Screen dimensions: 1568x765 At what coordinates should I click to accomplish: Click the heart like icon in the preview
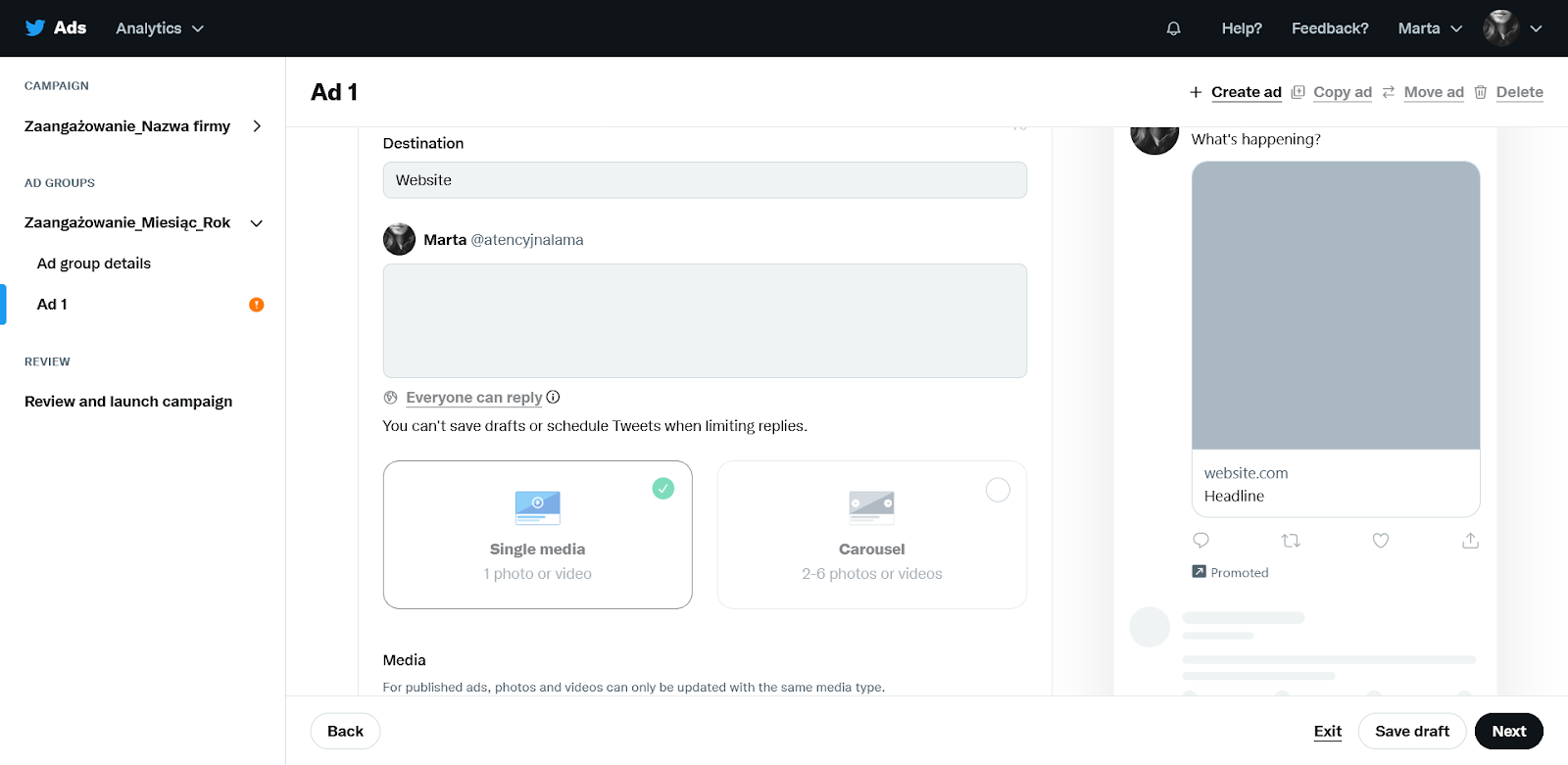1381,541
